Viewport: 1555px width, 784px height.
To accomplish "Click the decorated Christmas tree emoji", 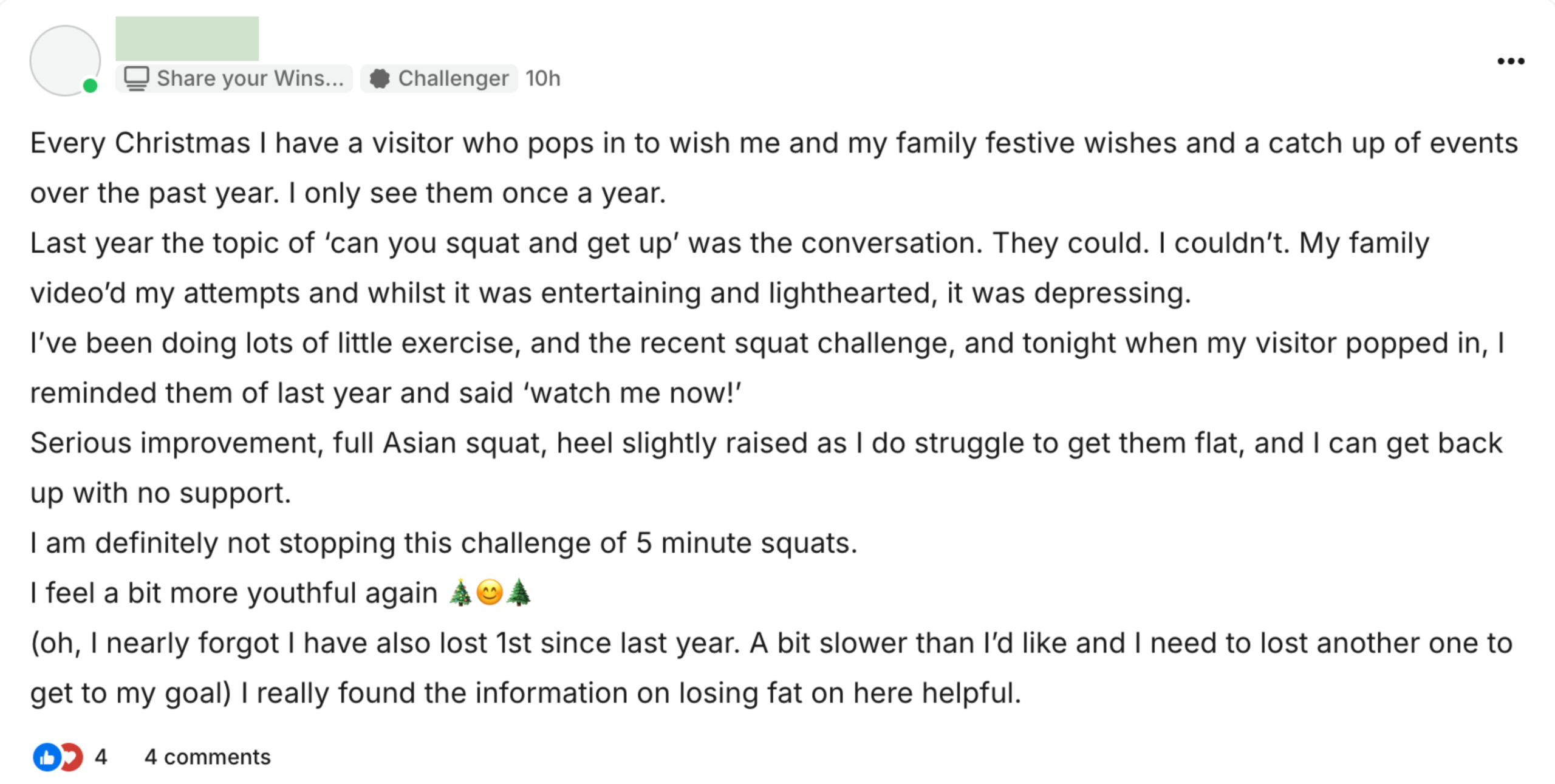I will coord(460,593).
